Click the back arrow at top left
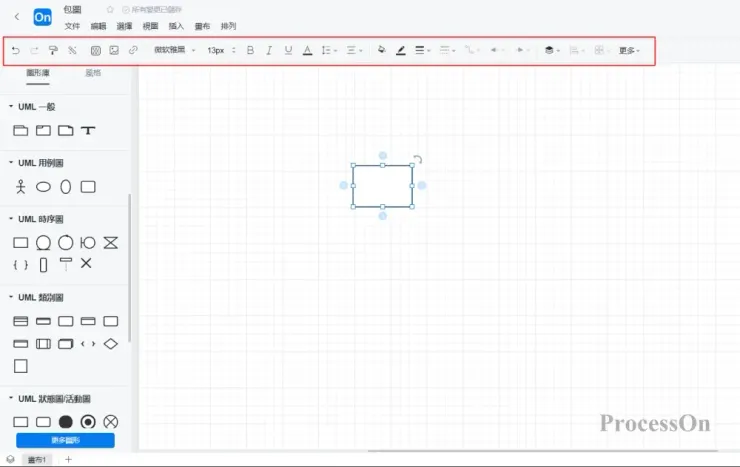740x467 pixels. coord(17,17)
